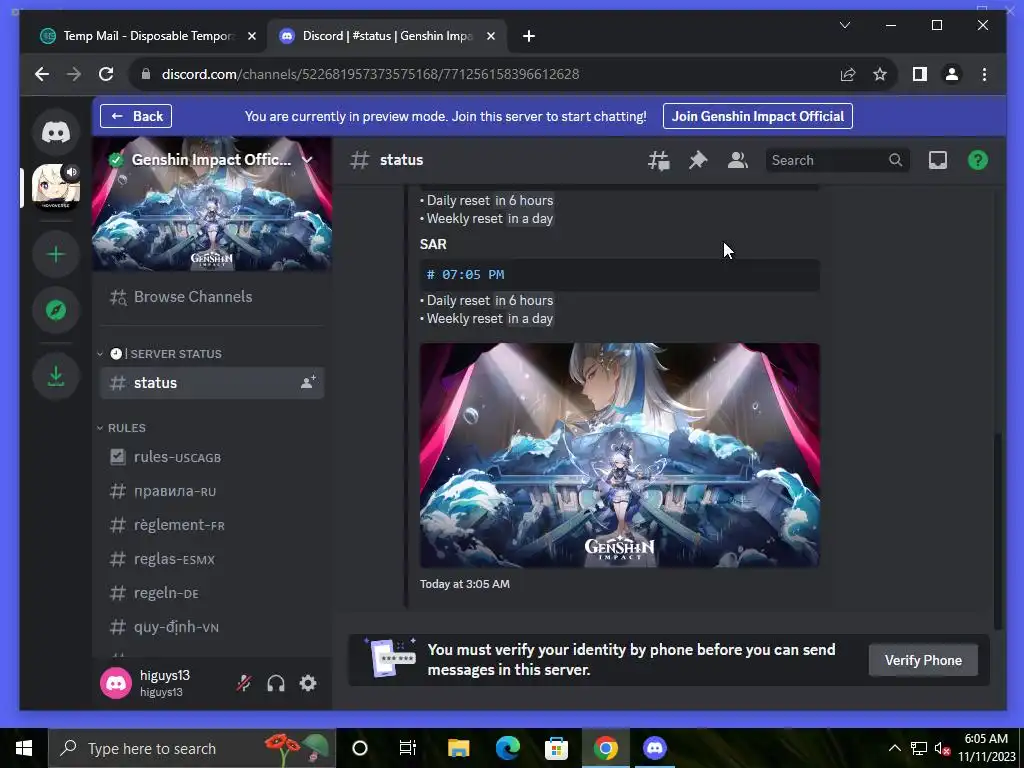Open règlement-FR channel
Image resolution: width=1024 pixels, height=768 pixels.
(212, 525)
